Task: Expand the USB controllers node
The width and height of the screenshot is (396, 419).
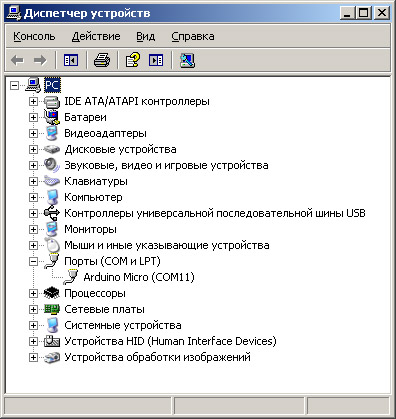Action: [33, 213]
